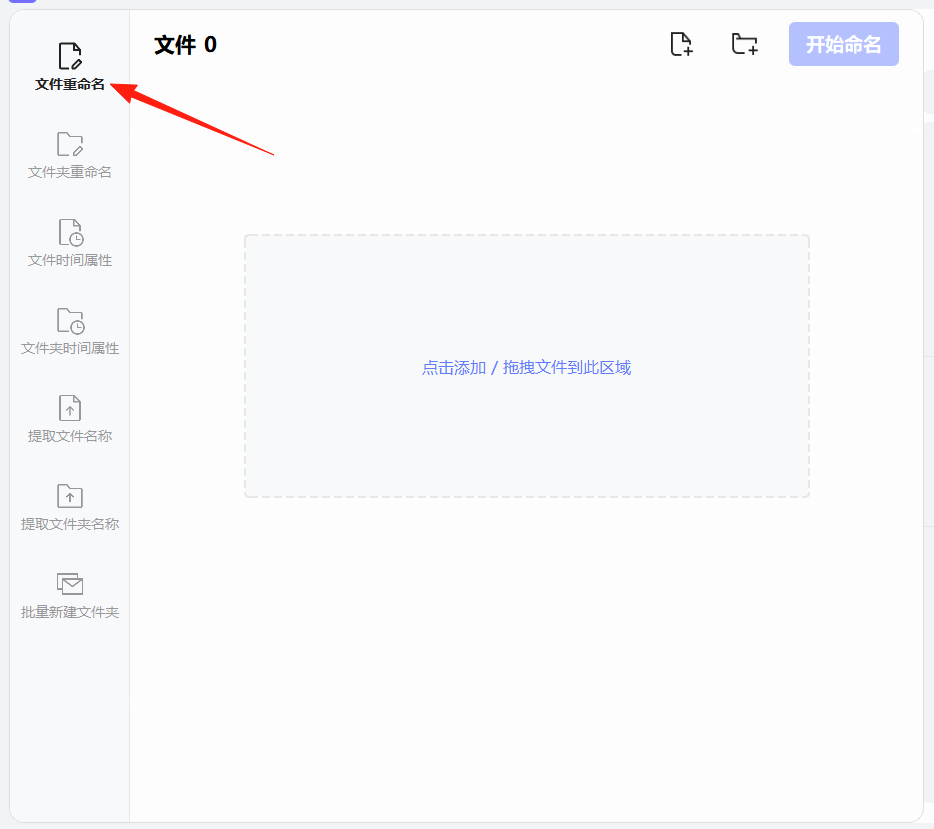Image resolution: width=934 pixels, height=829 pixels.
Task: Open the 文件夹重命名 folder-edit icon
Action: [x=70, y=144]
